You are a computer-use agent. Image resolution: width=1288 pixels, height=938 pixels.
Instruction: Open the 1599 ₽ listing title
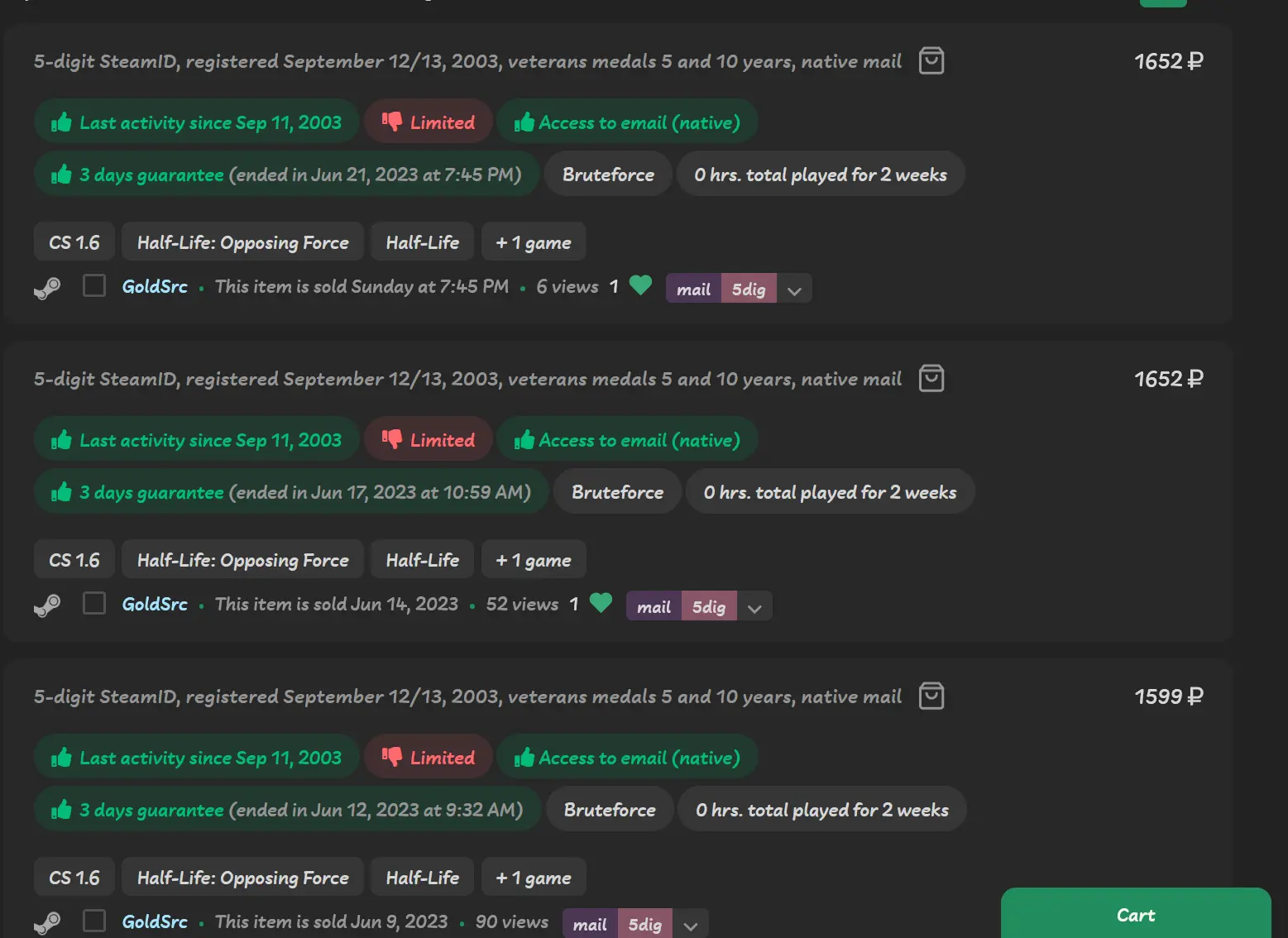[467, 697]
